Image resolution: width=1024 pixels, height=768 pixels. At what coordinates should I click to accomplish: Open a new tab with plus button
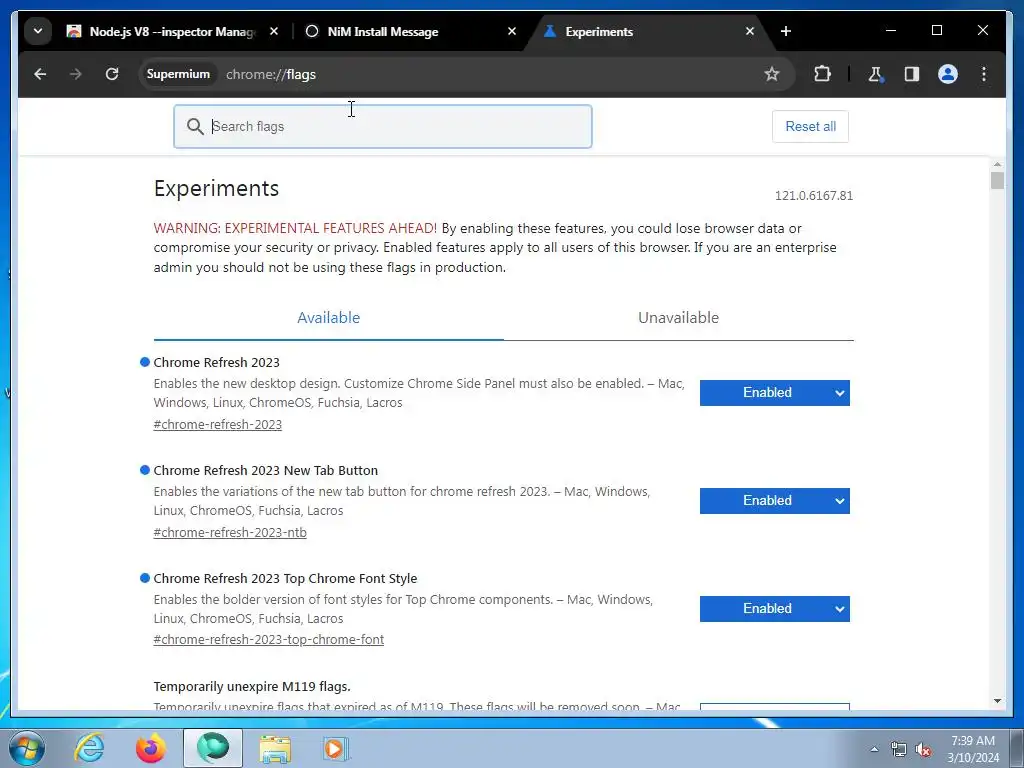786,31
